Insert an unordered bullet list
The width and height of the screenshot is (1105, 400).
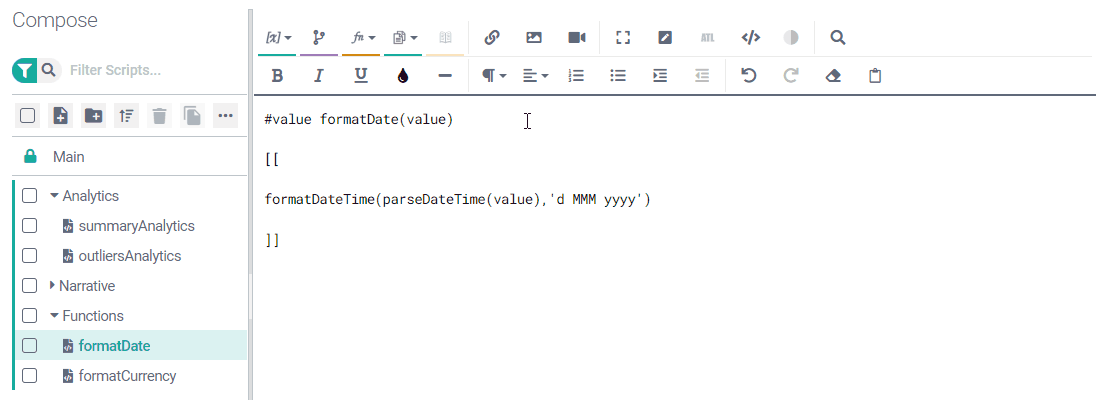pyautogui.click(x=618, y=75)
